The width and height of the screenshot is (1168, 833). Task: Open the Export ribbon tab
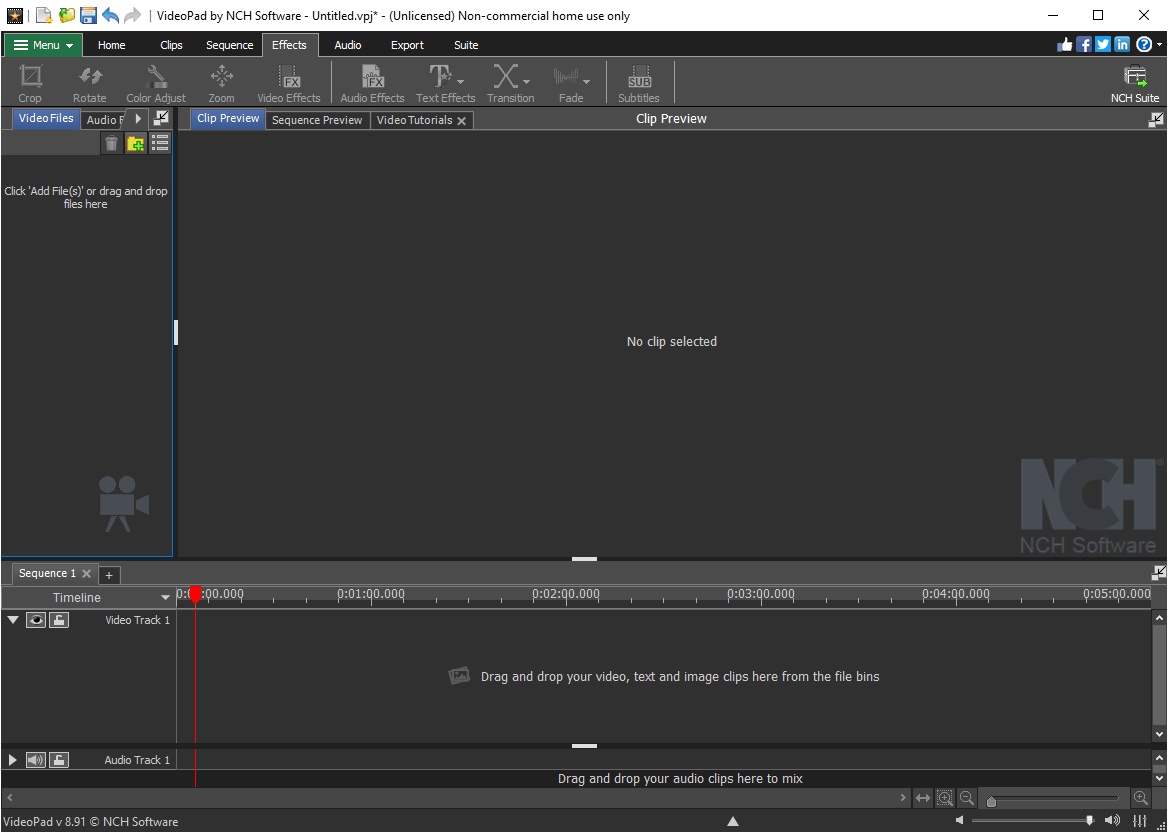pyautogui.click(x=407, y=45)
